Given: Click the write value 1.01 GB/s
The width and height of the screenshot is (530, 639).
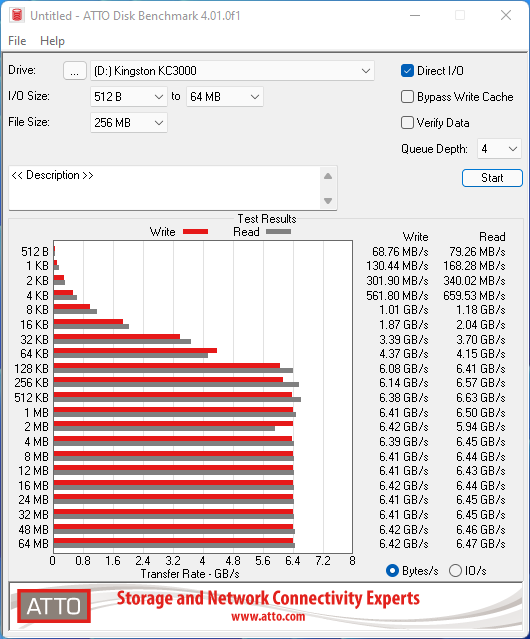Looking at the screenshot, I should point(404,310).
